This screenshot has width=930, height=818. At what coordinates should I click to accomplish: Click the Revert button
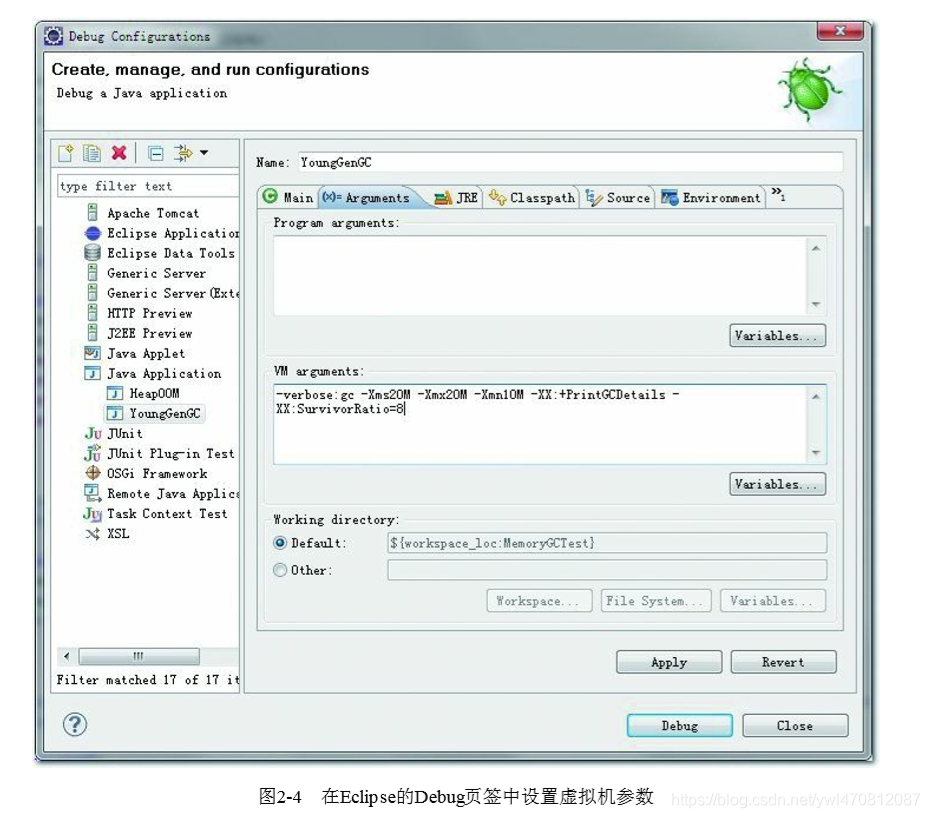coord(784,662)
